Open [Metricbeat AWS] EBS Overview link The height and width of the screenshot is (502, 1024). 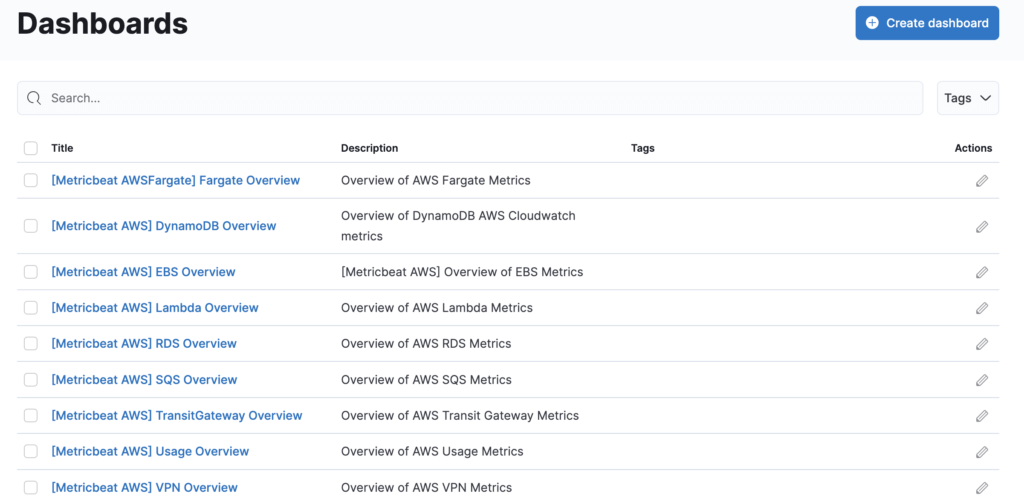point(144,272)
